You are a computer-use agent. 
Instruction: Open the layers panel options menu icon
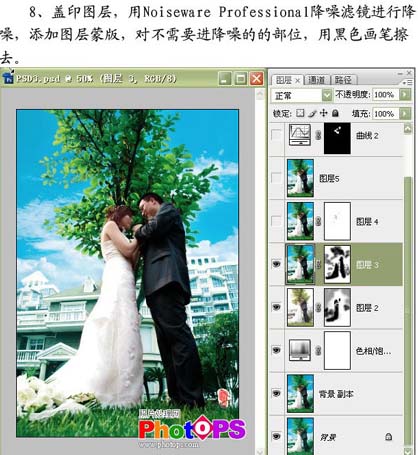(x=407, y=81)
